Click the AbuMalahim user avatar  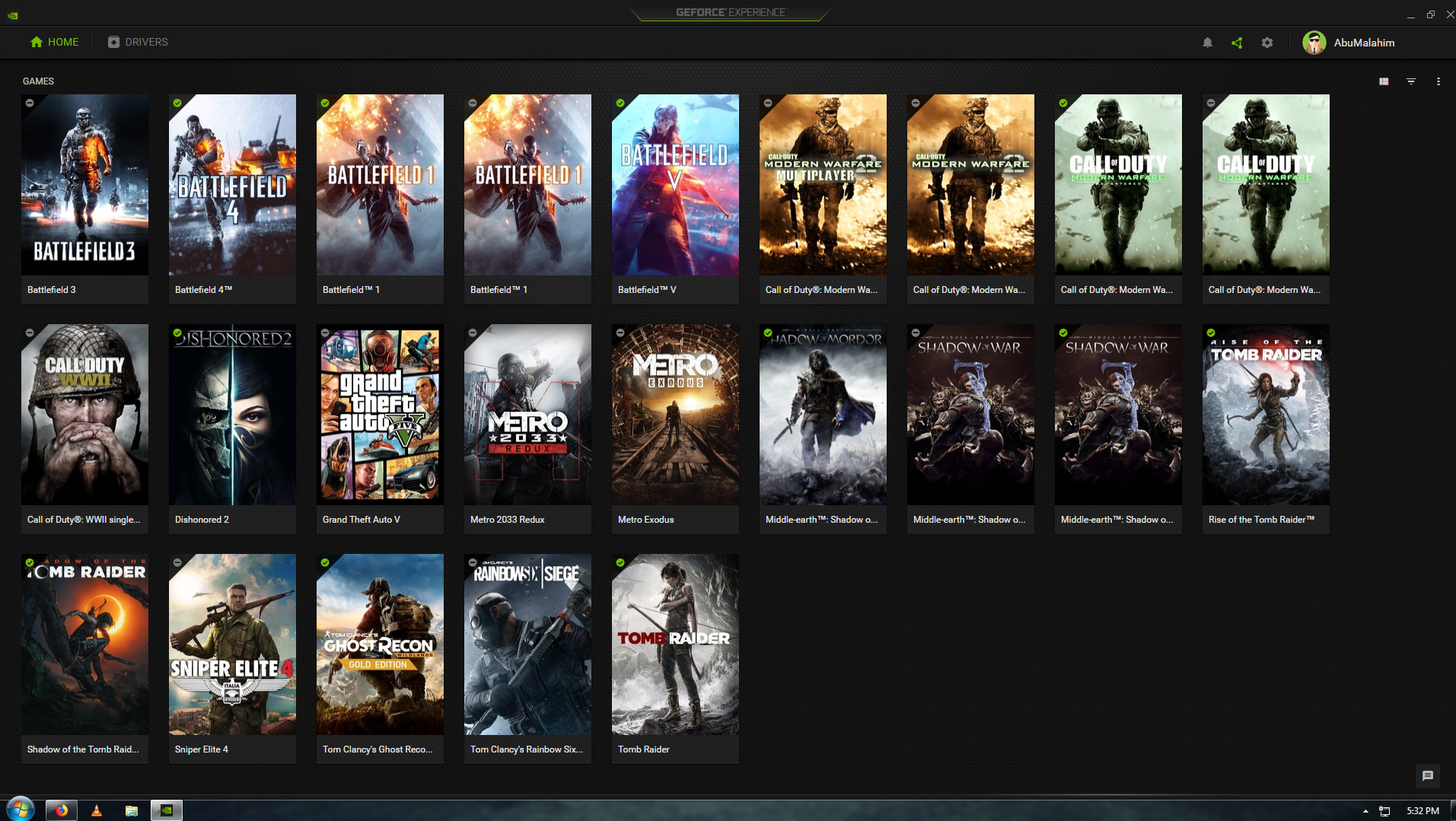(x=1314, y=43)
